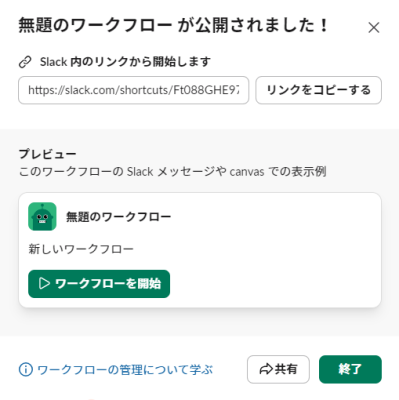399x400 pixels.
Task: Finish by clicking the 終了 button
Action: 350,369
